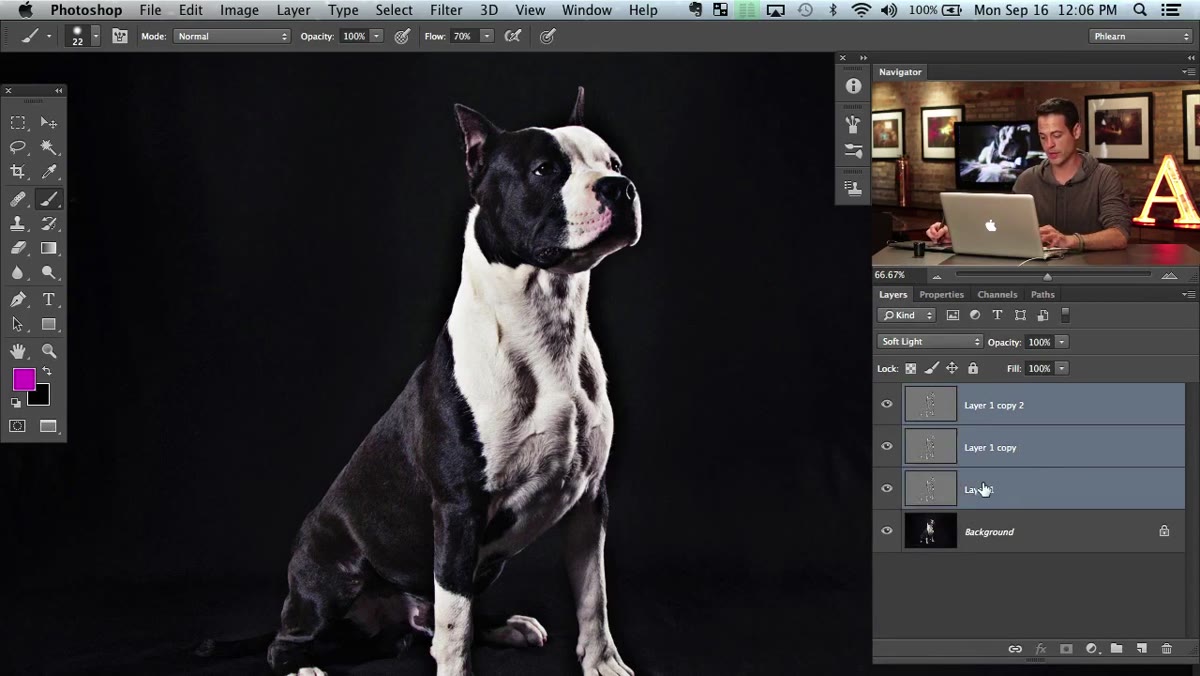This screenshot has height=676, width=1200.
Task: Select the Magic Wand tool
Action: point(48,147)
